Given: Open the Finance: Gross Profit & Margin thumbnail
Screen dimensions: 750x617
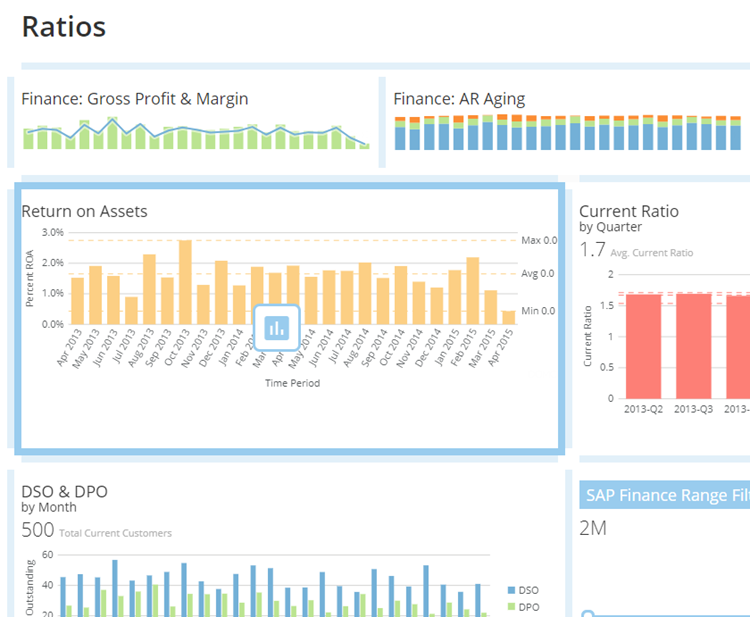Looking at the screenshot, I should [x=196, y=132].
